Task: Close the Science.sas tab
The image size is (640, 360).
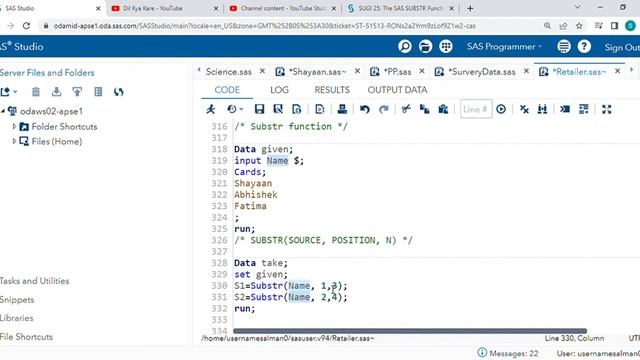Action: 262,71
